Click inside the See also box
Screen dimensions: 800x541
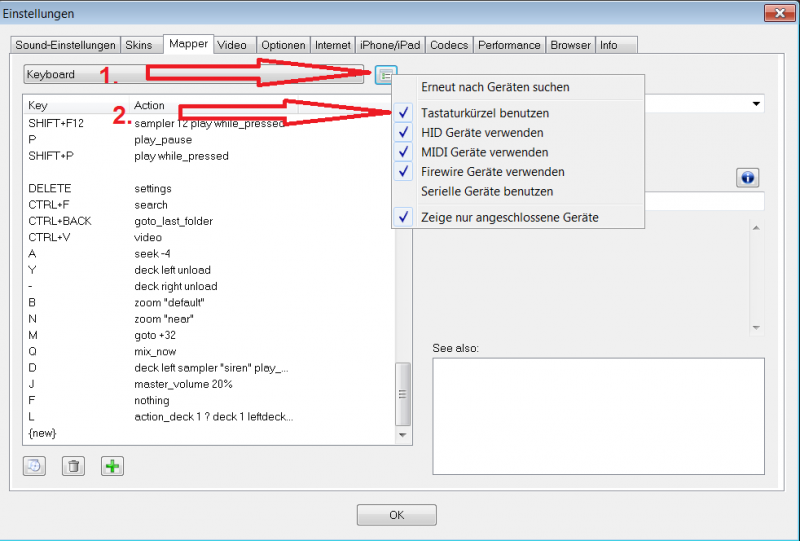[598, 416]
